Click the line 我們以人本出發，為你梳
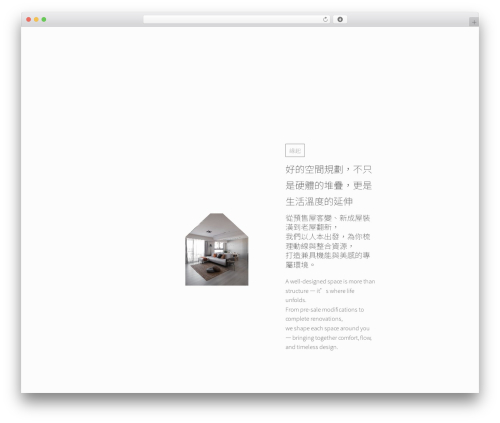Viewport: 500px width, 423px height. coord(328,237)
